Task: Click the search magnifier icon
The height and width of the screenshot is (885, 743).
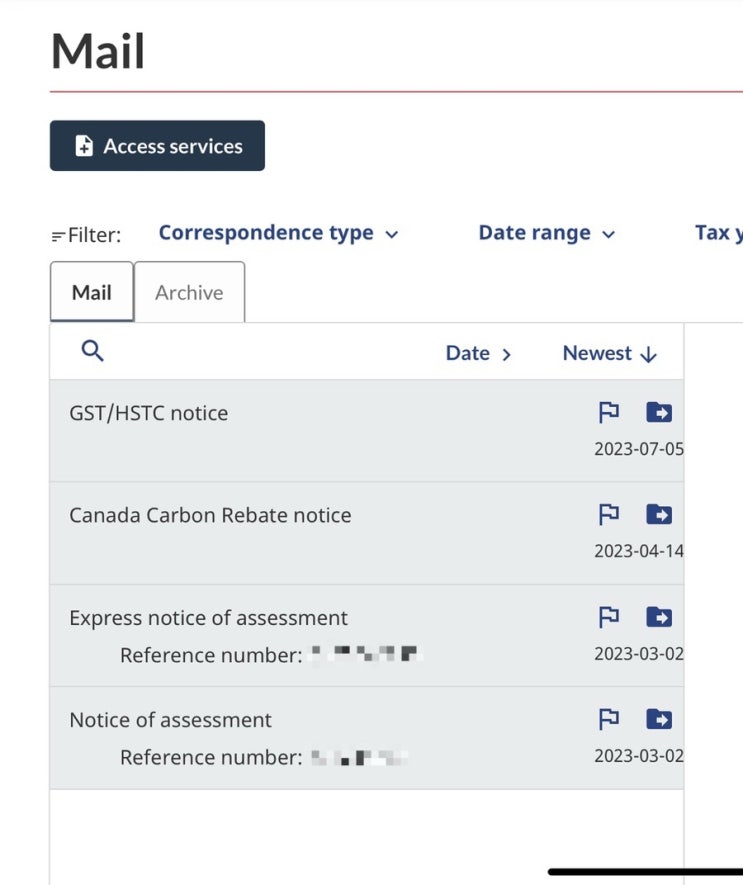Action: pyautogui.click(x=93, y=351)
